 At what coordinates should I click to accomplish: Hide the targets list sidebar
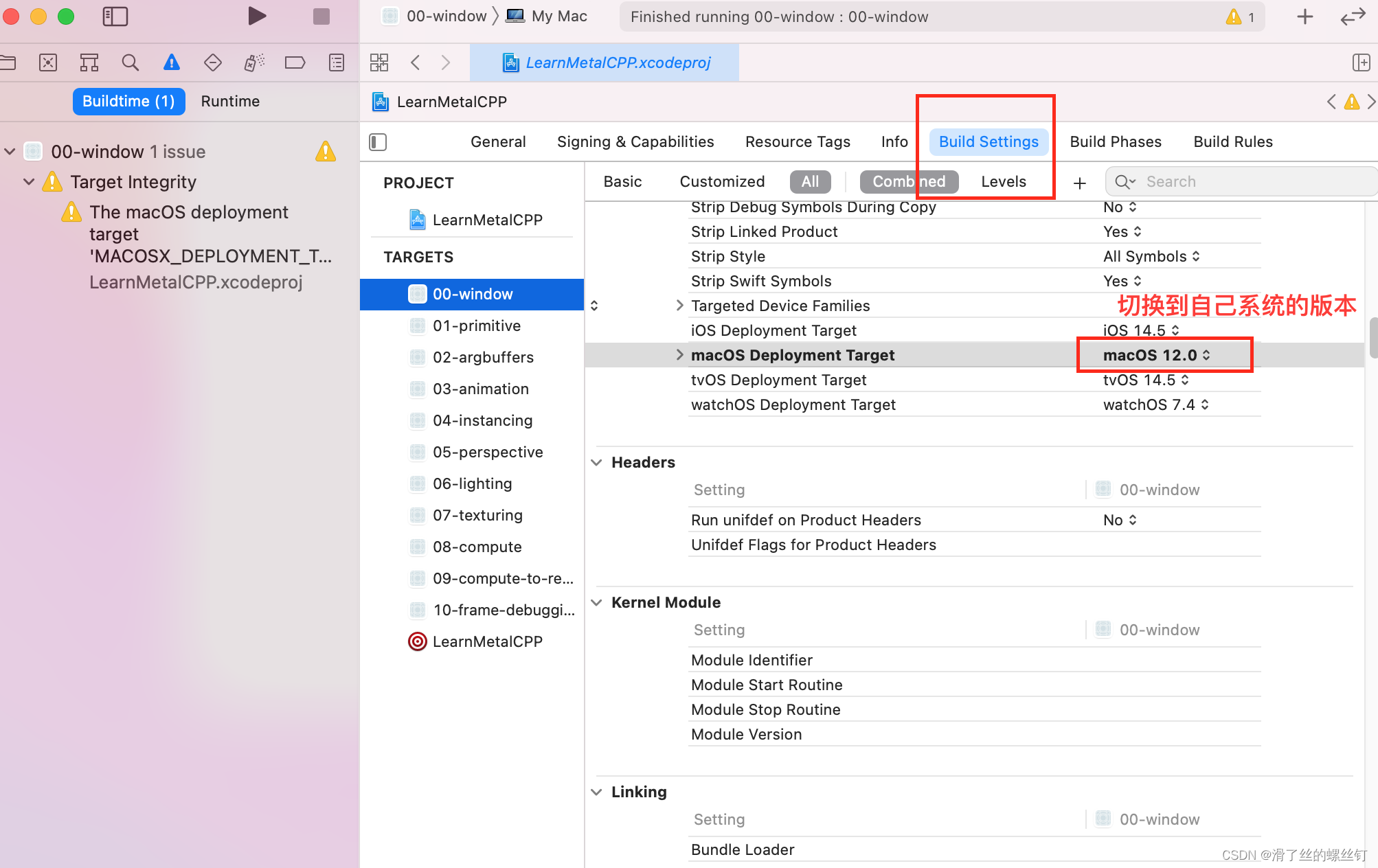378,141
